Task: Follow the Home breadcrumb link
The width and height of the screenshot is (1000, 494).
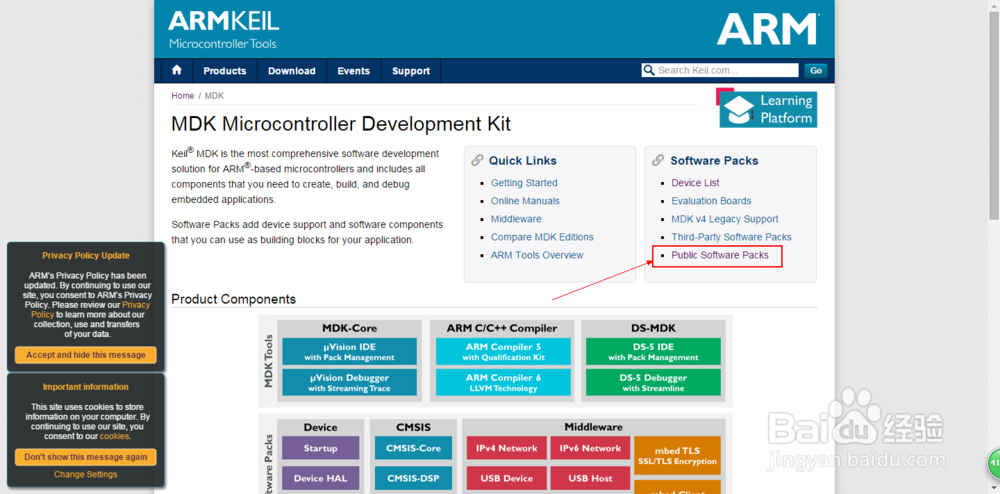Action: pos(182,96)
